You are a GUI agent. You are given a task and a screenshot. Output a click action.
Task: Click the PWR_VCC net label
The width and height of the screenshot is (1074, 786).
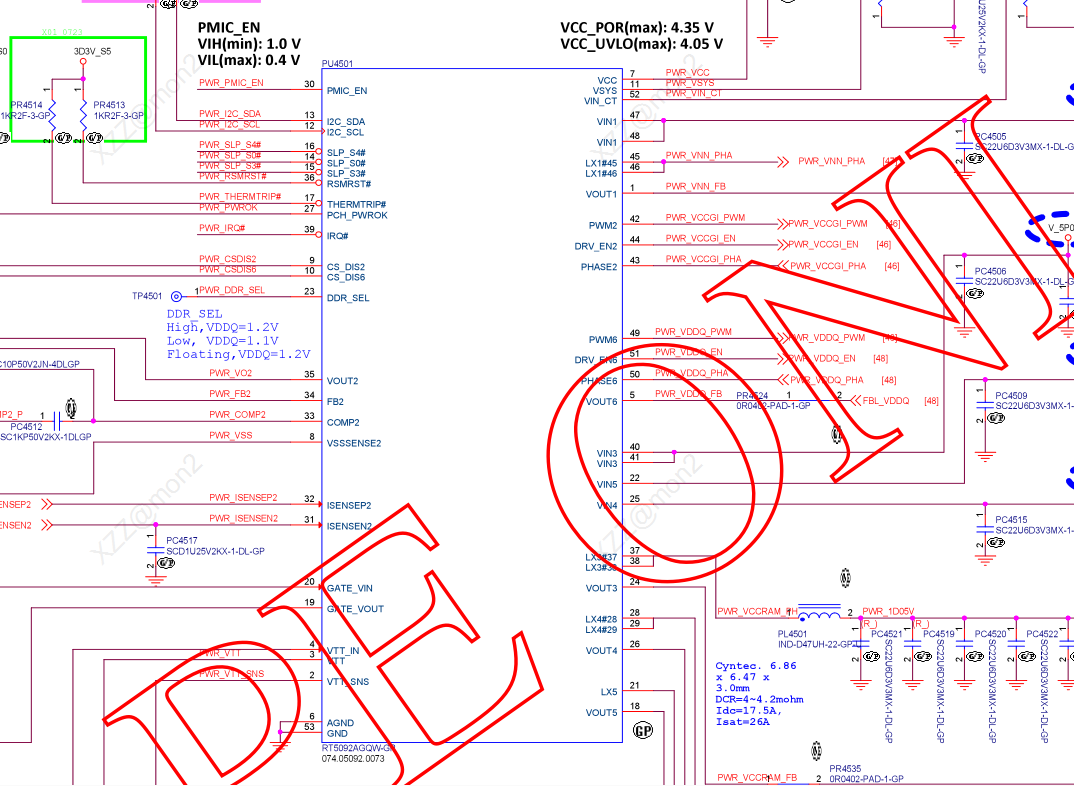[688, 73]
